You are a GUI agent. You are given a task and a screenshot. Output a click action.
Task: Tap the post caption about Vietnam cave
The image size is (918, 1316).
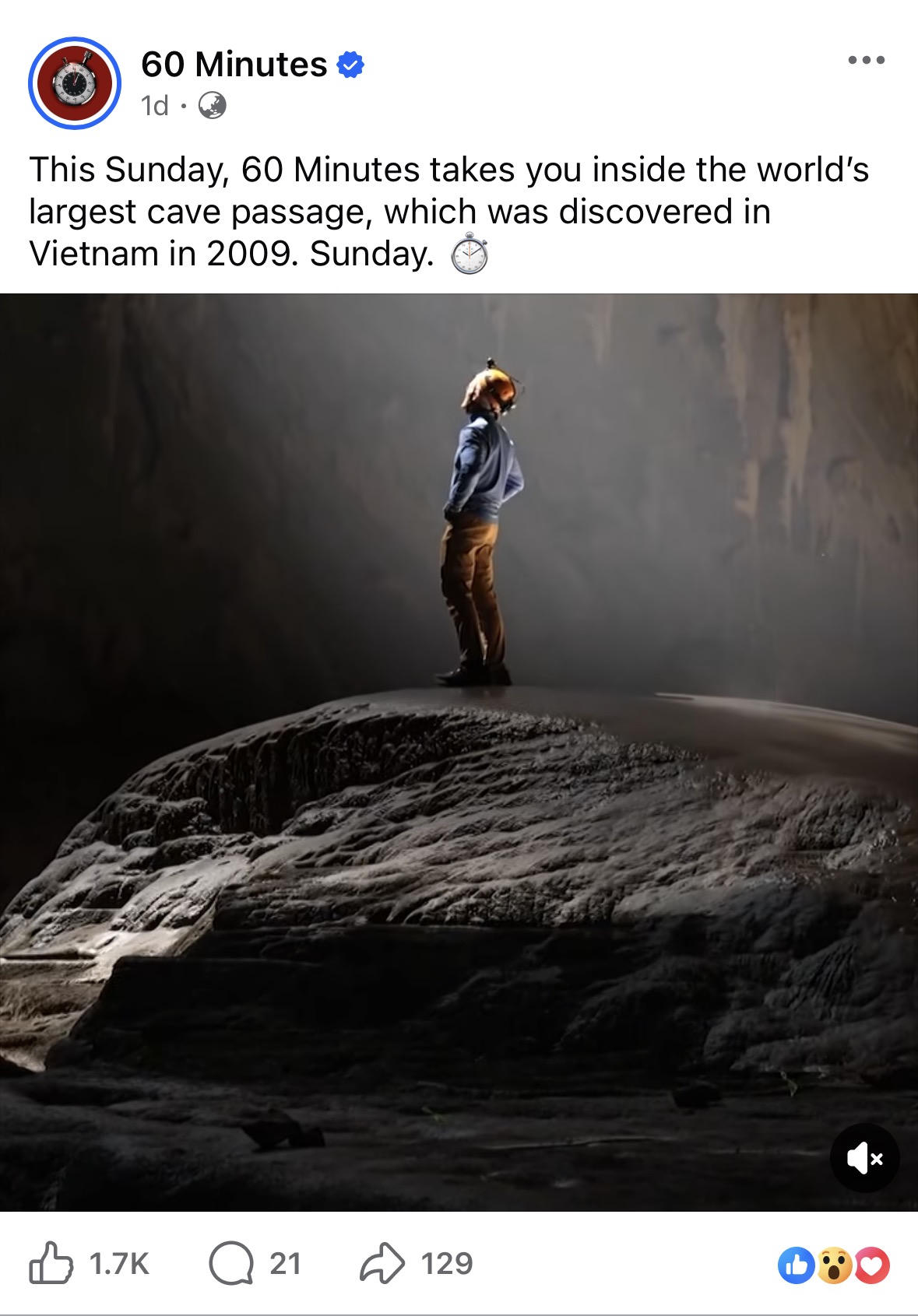click(x=448, y=212)
